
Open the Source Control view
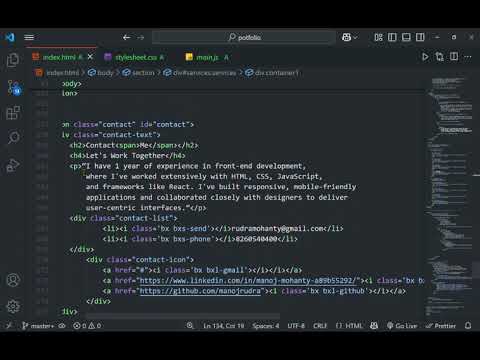tap(14, 88)
